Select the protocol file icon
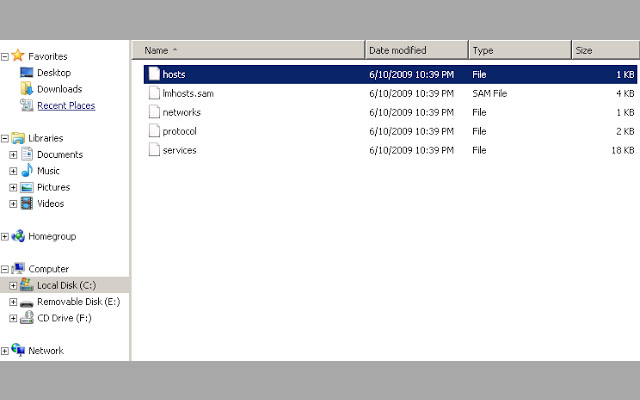This screenshot has height=400, width=640. click(153, 131)
